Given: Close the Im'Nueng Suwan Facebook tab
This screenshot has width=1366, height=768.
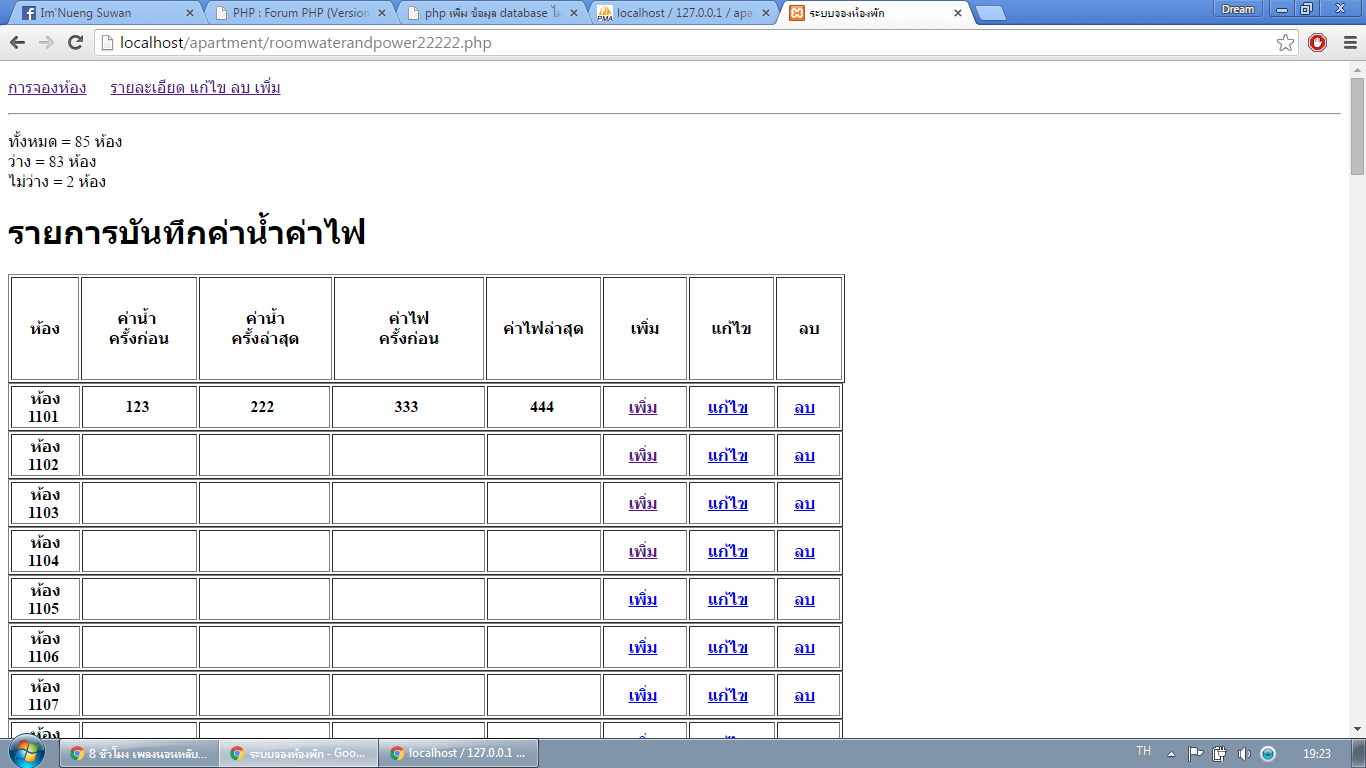Looking at the screenshot, I should click(x=190, y=13).
